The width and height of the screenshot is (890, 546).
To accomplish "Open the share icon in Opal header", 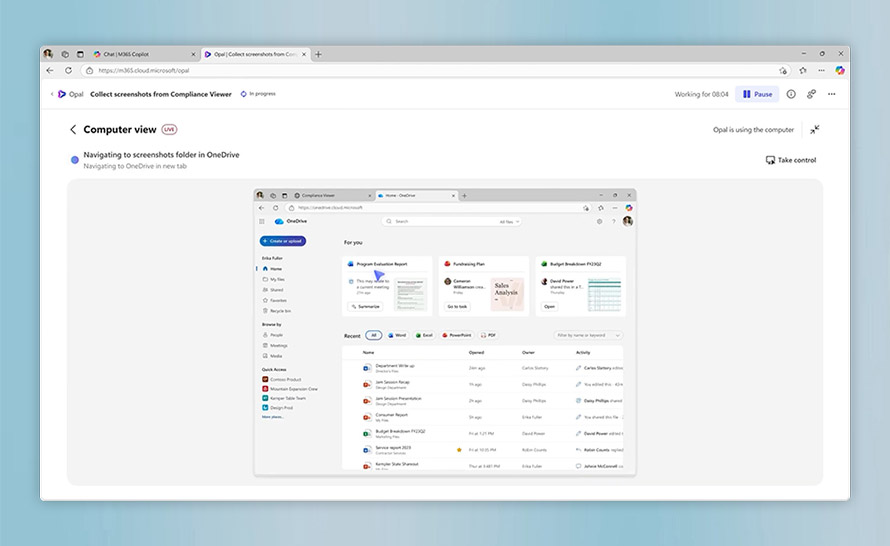I will (811, 94).
